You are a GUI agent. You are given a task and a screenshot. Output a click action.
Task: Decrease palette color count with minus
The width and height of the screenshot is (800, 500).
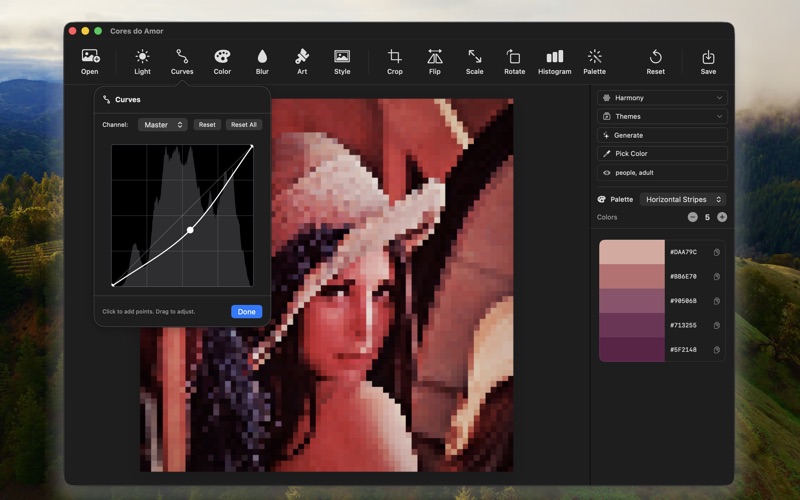692,217
